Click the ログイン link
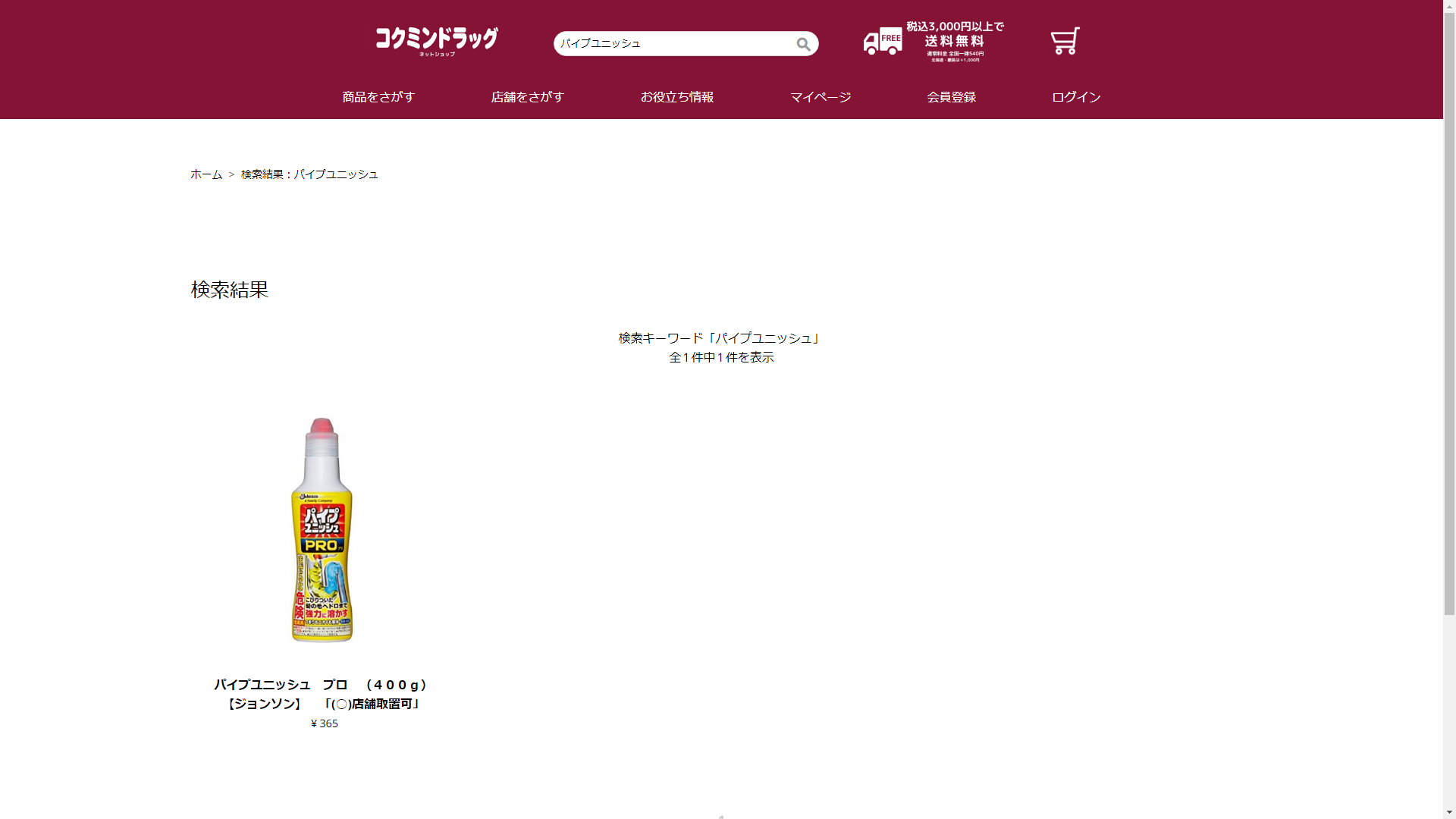 tap(1076, 97)
